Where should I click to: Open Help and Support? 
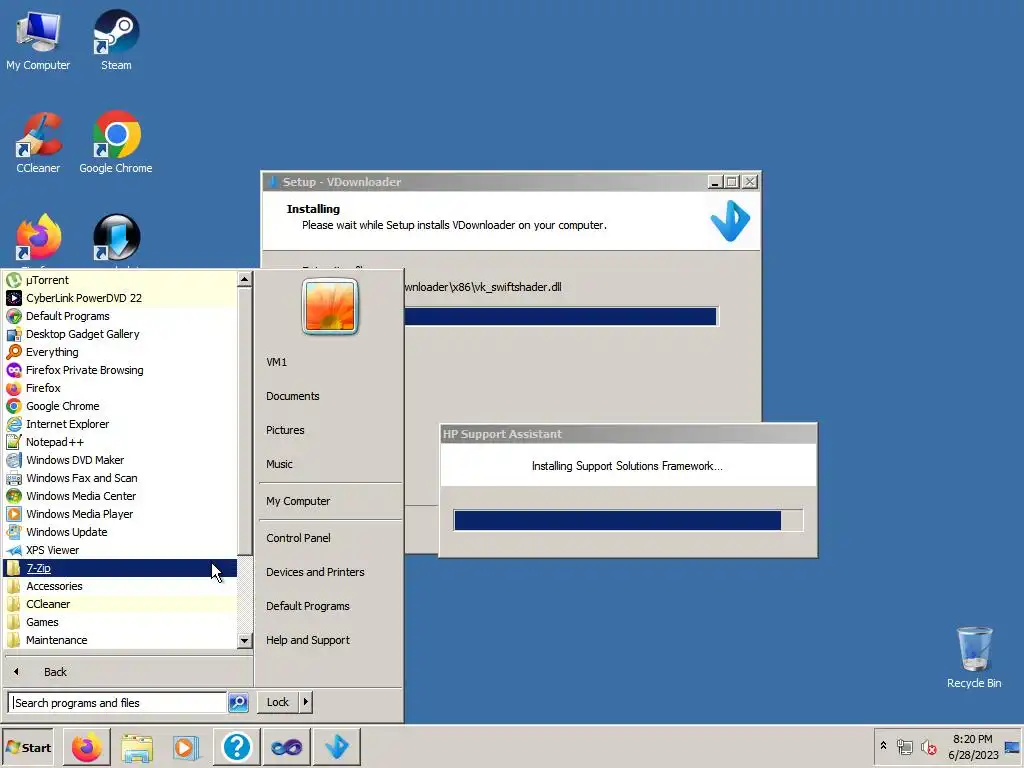(x=330, y=640)
